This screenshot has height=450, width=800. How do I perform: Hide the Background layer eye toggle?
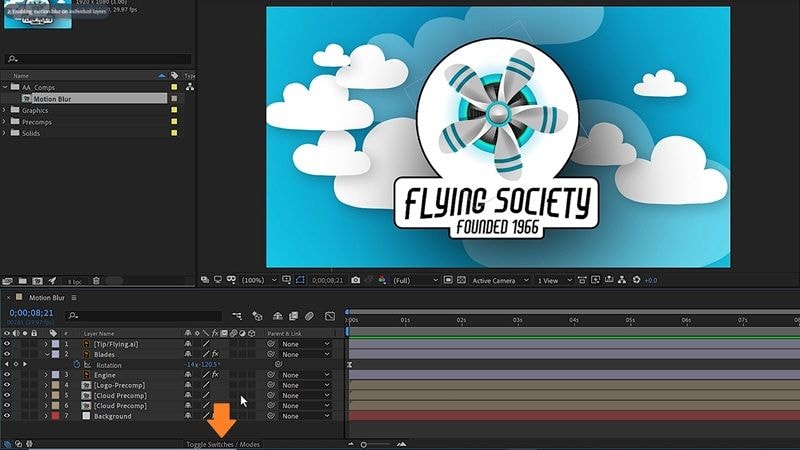point(7,416)
